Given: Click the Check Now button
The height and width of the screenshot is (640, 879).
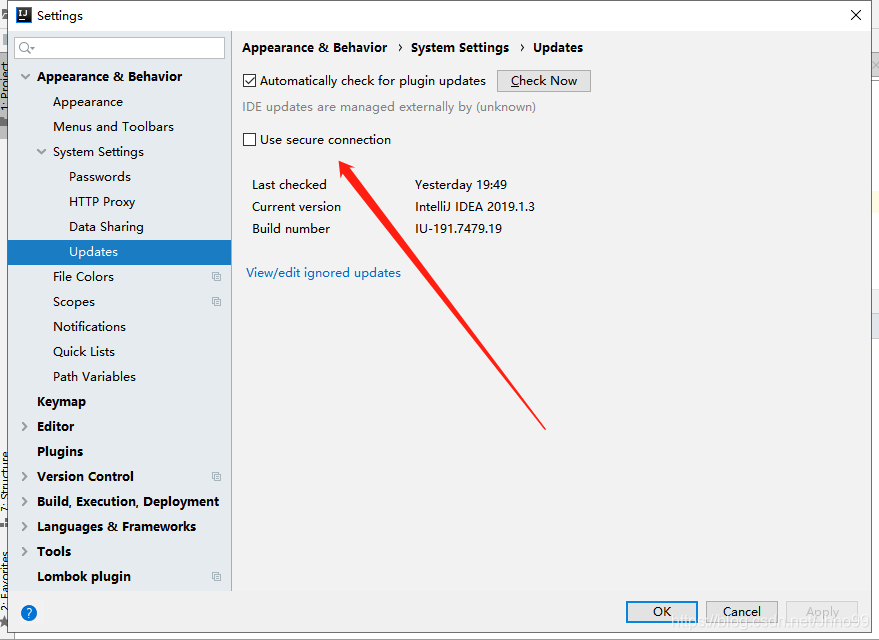Looking at the screenshot, I should pyautogui.click(x=544, y=81).
